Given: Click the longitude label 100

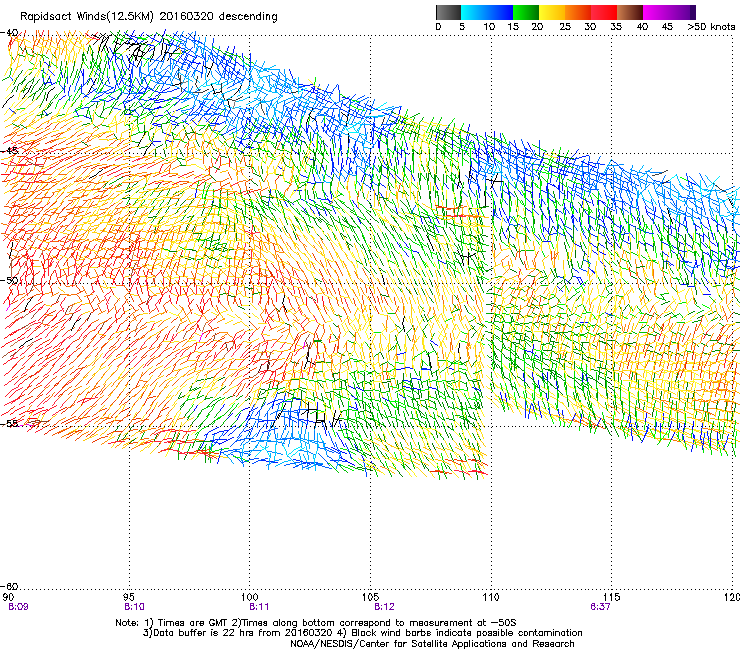Looking at the screenshot, I should [x=250, y=597].
